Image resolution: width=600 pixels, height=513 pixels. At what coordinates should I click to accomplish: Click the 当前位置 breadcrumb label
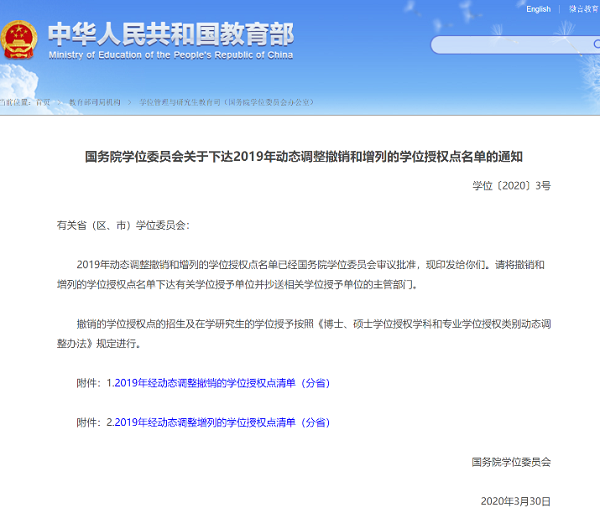click(15, 102)
